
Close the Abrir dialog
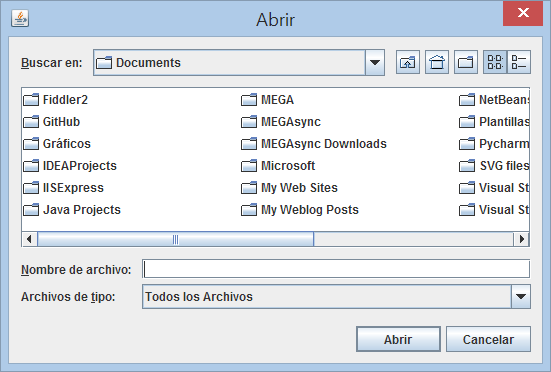[523, 13]
